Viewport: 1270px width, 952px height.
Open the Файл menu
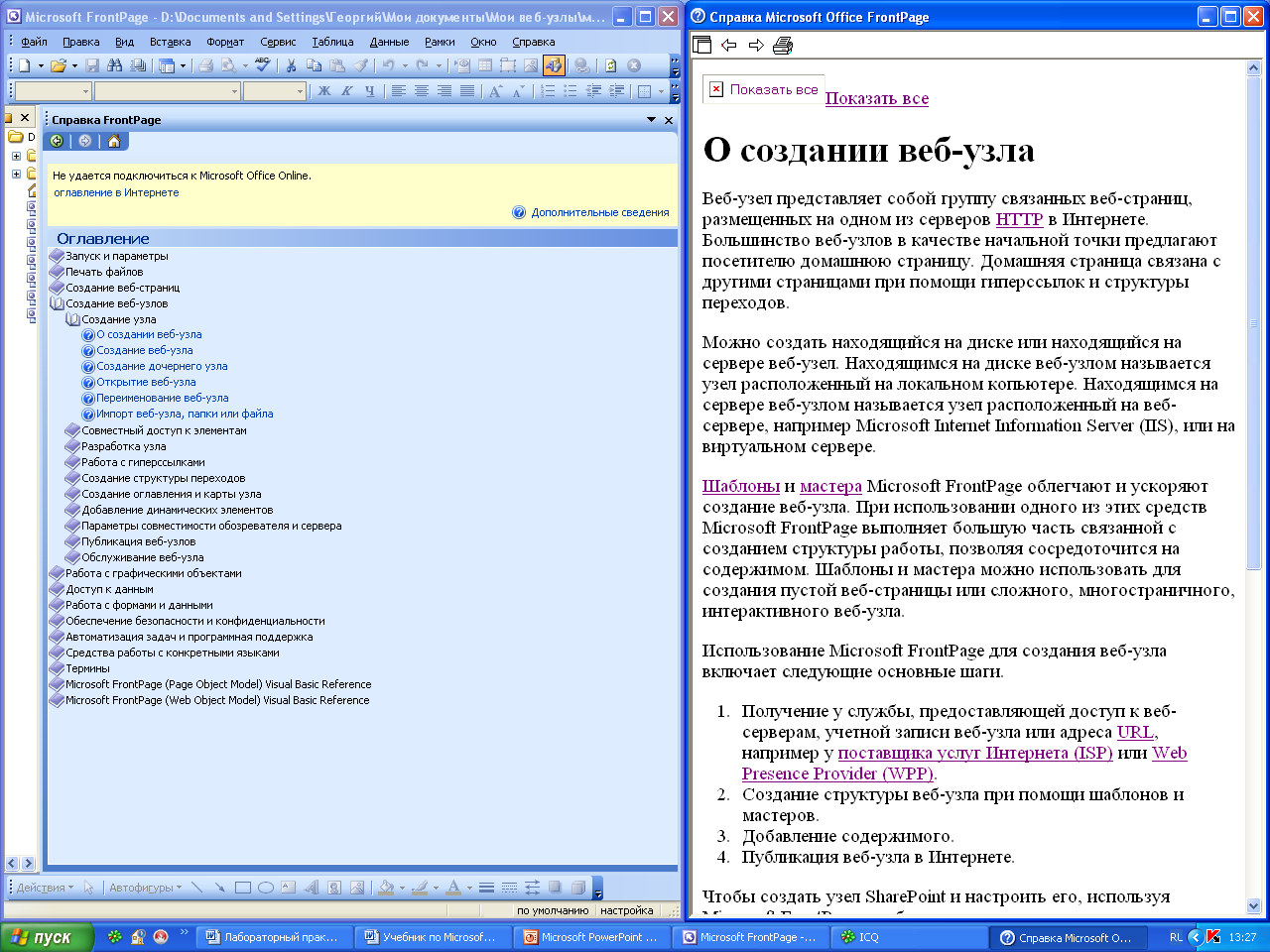pos(34,42)
